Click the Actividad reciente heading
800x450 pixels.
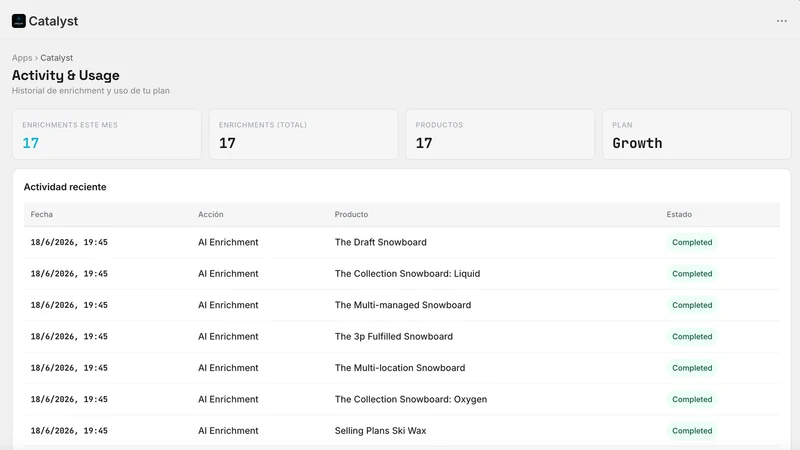[65, 187]
